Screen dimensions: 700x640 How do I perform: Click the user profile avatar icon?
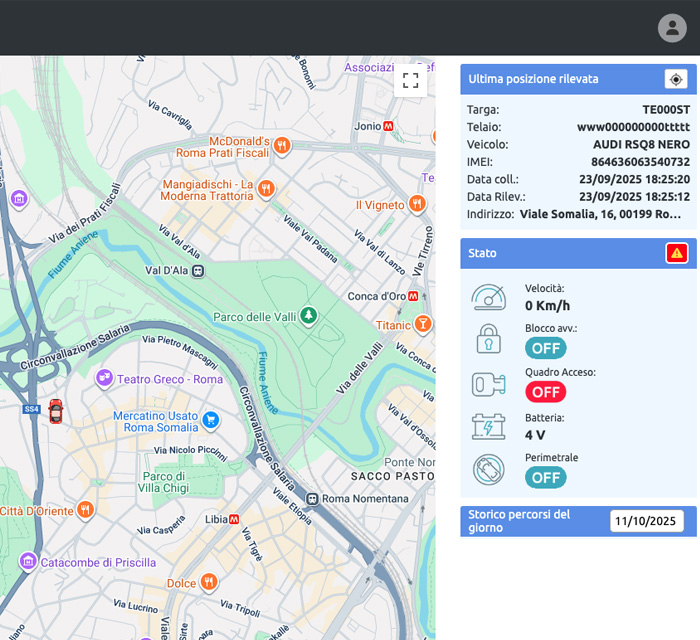672,28
